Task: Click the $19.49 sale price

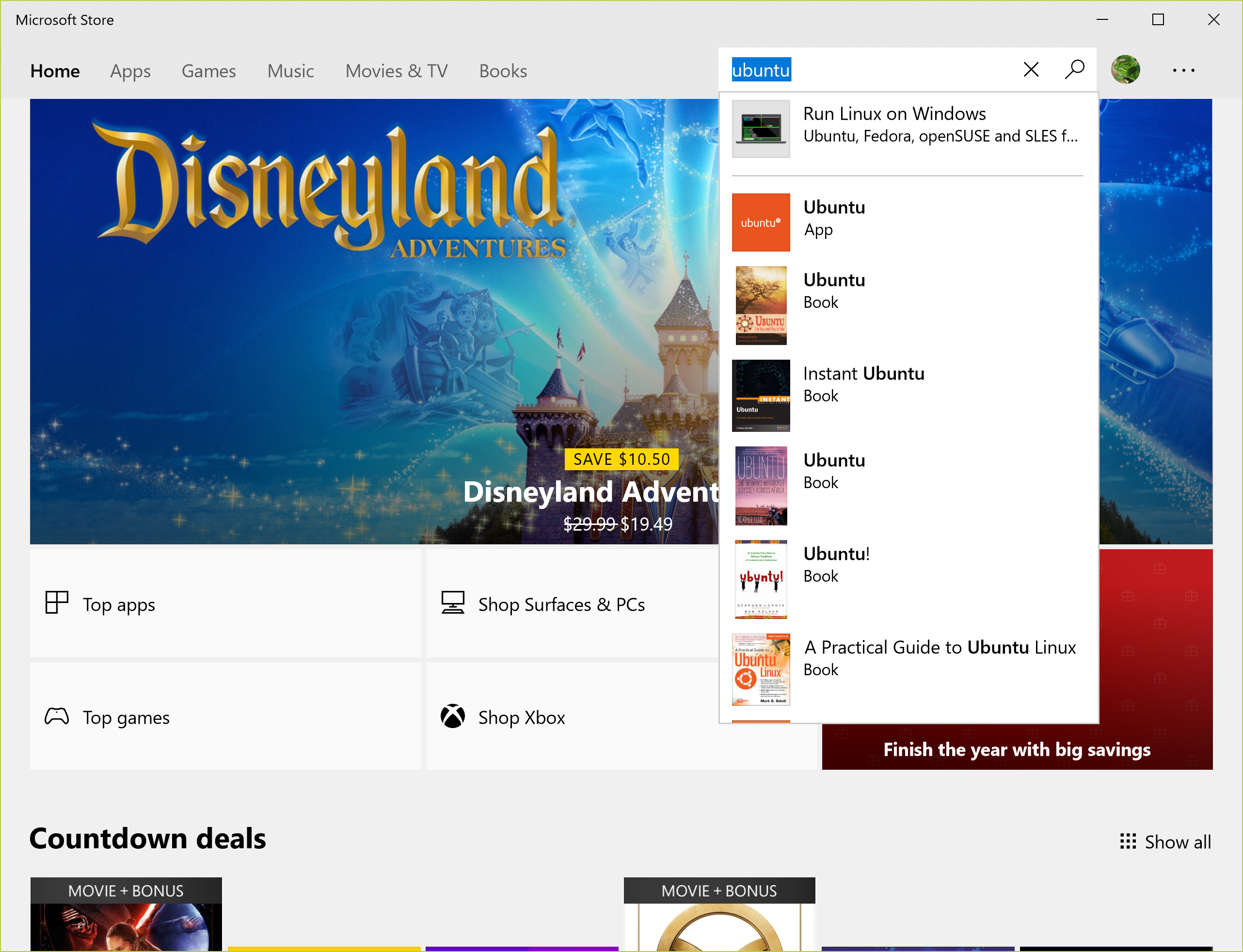Action: point(646,524)
